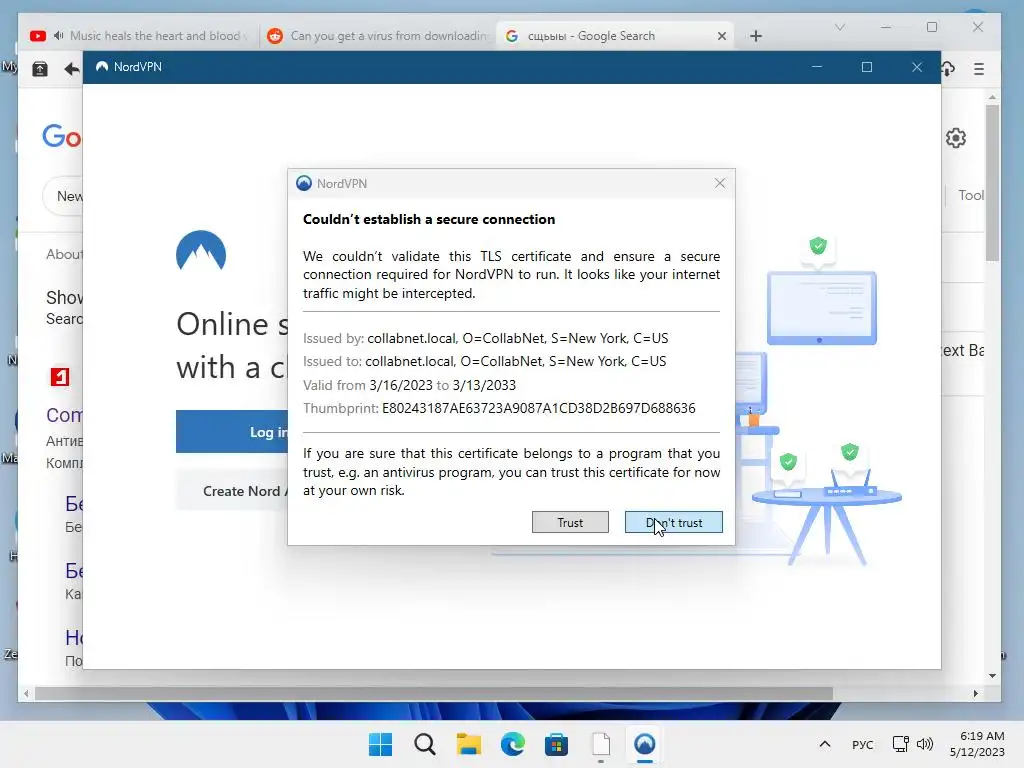
Task: Open the volume control in the tray
Action: tap(925, 744)
